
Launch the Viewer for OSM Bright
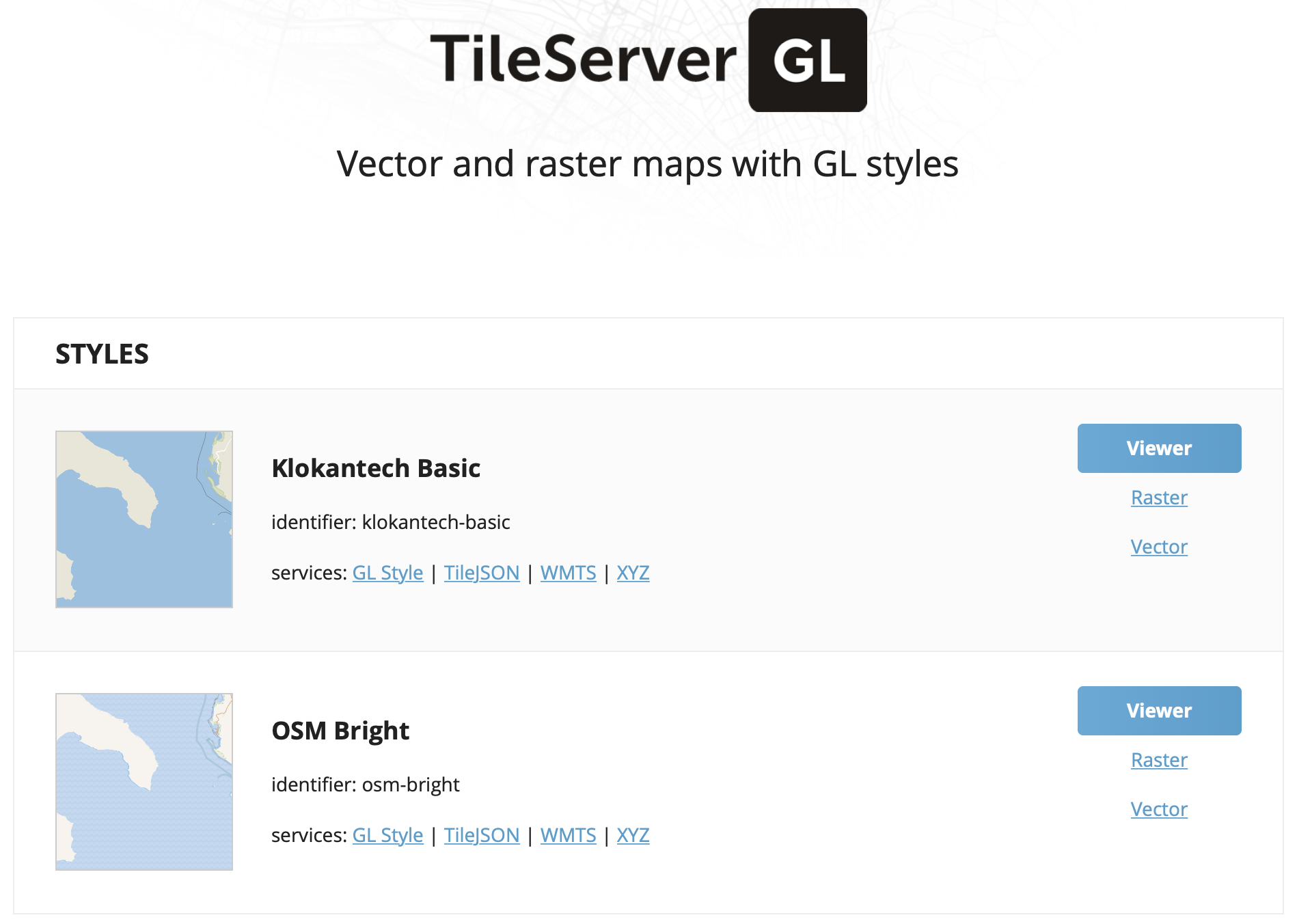pyautogui.click(x=1159, y=711)
